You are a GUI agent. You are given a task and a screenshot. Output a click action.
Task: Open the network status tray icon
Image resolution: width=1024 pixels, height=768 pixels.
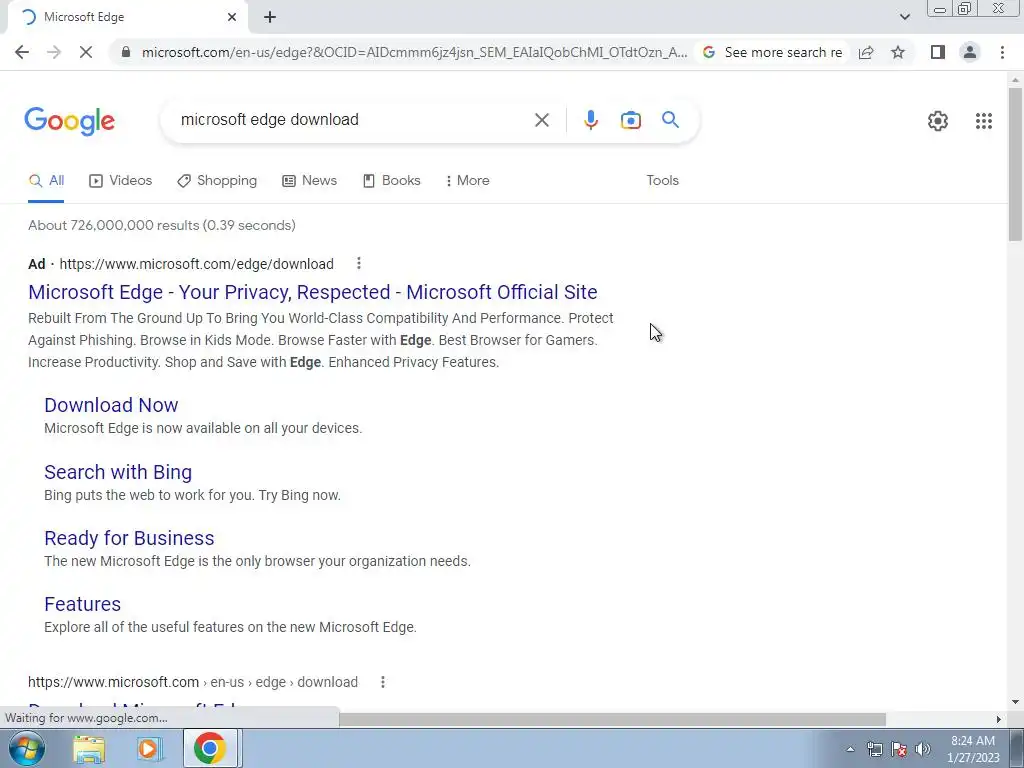[874, 749]
